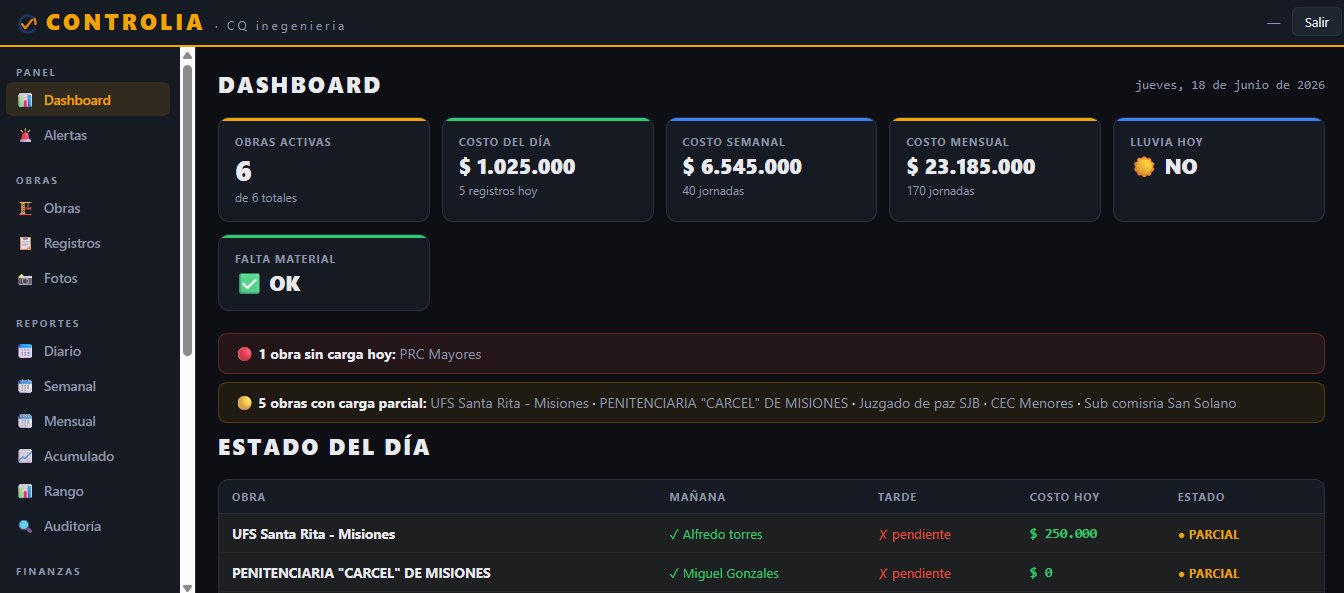Screen dimensions: 1344x593
Task: Click the Fotos camera icon
Action: coord(25,278)
